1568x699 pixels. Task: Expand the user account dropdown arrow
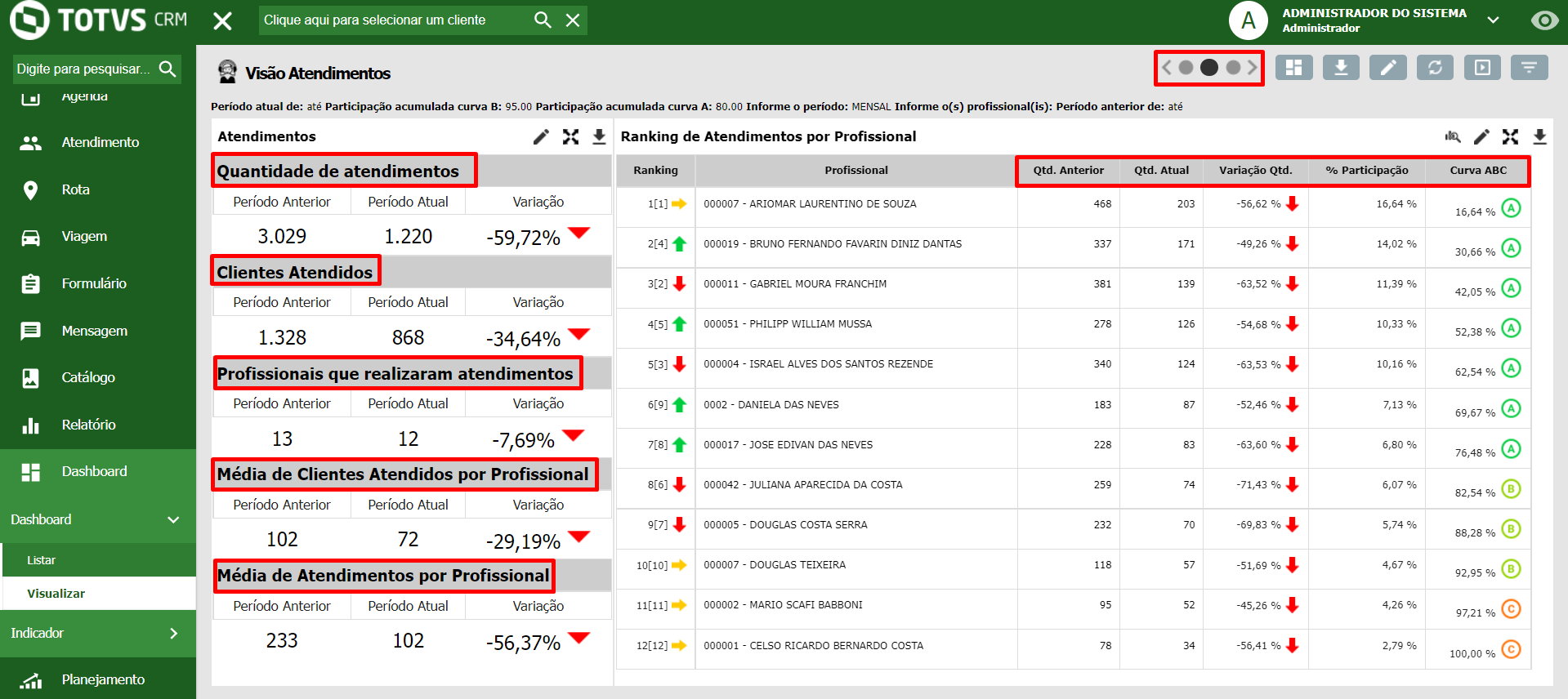click(1493, 20)
